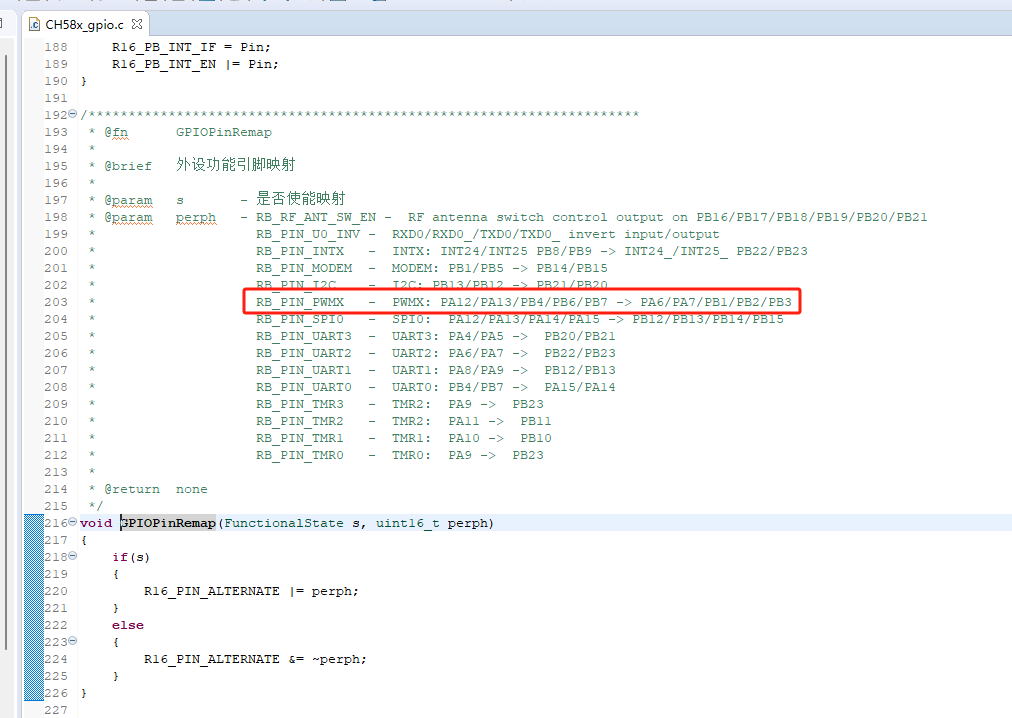Click the highlighted GPIOPinRemap function name
Screen dimensions: 1012x718
coord(168,523)
